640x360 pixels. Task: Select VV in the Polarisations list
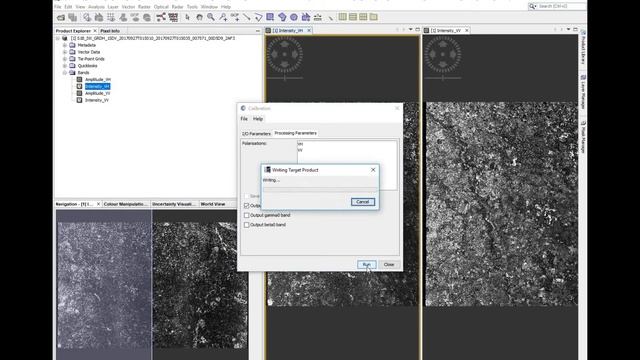tap(300, 150)
